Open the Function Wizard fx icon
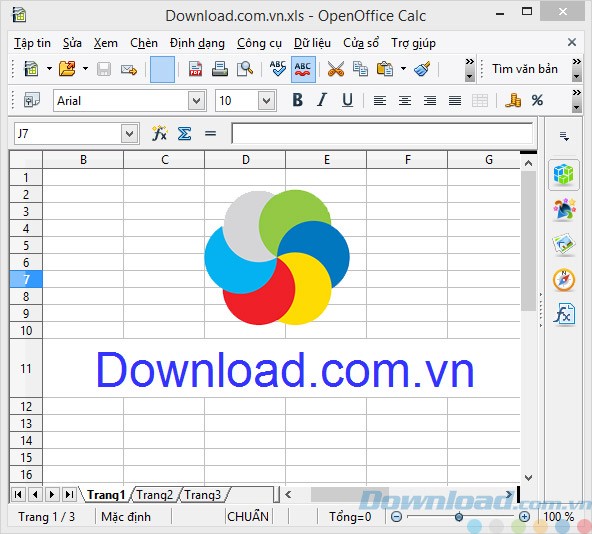This screenshot has width=592, height=534. [159, 133]
